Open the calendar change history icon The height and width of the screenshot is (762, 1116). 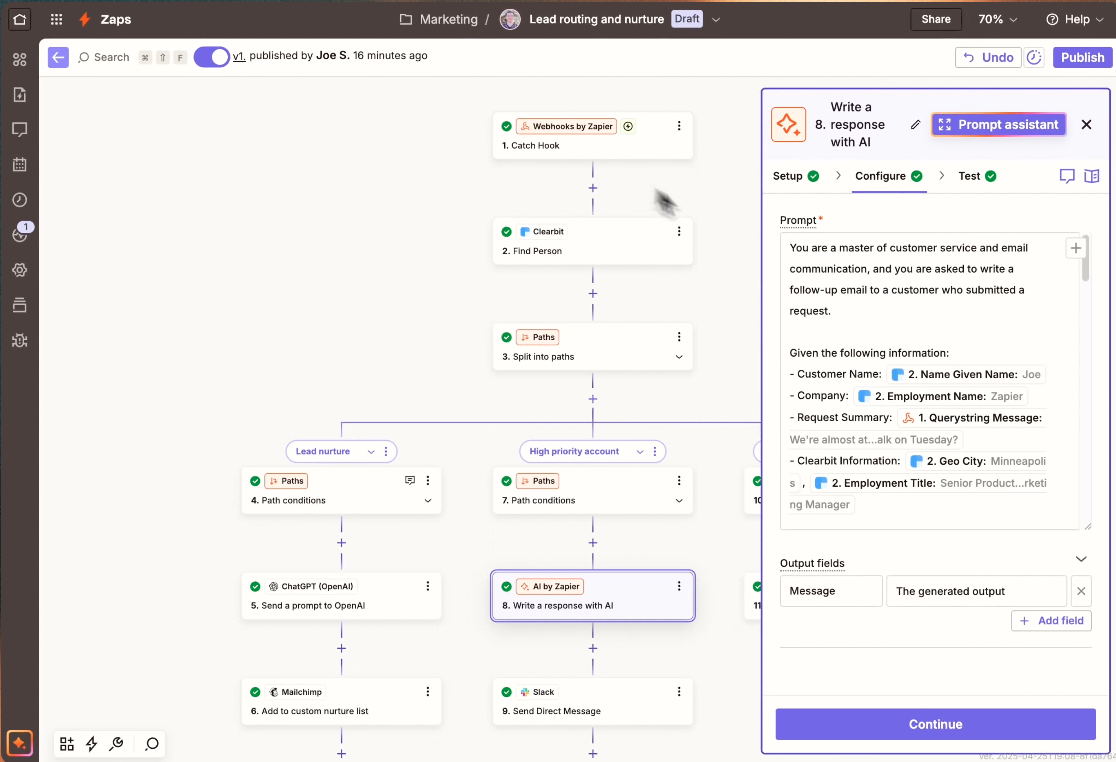(x=19, y=164)
